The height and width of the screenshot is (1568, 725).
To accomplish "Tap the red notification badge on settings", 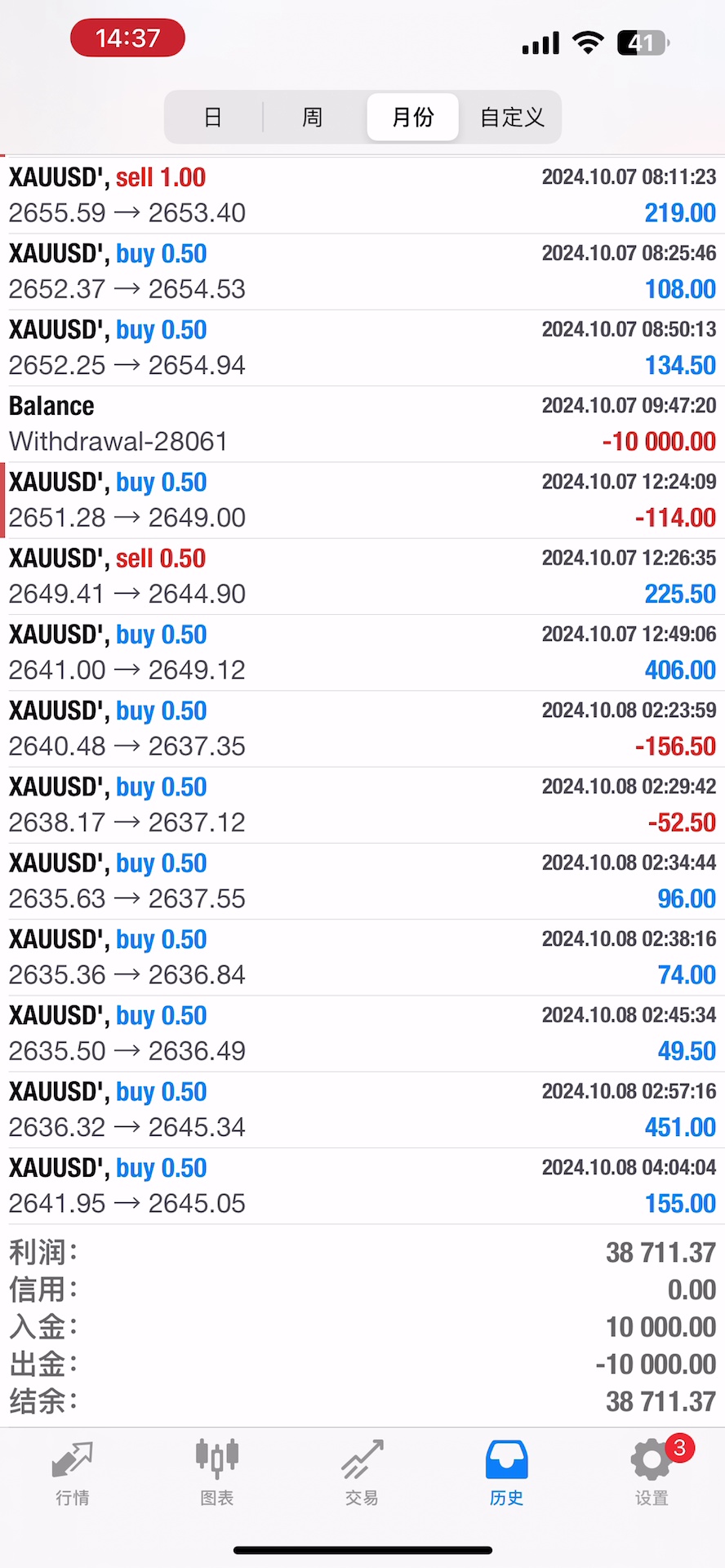I will point(679,1448).
